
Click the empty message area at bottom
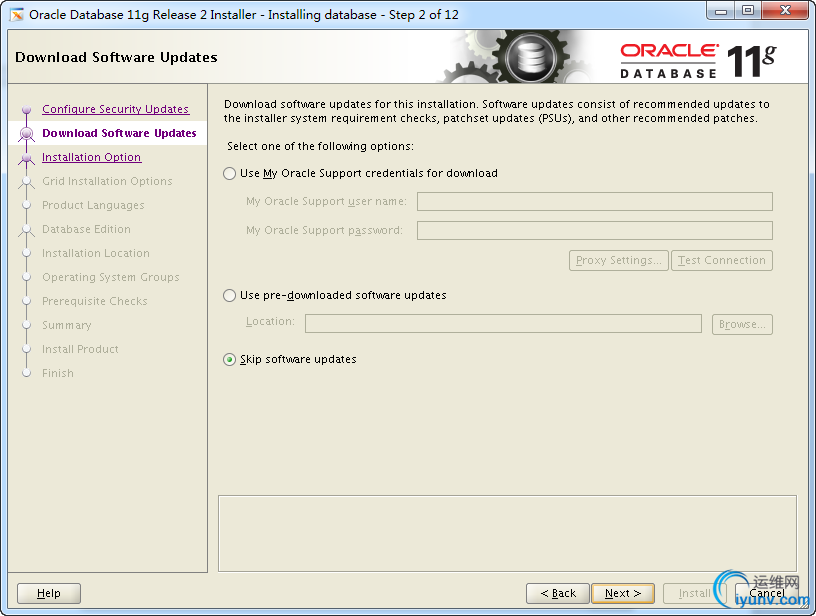pos(507,534)
